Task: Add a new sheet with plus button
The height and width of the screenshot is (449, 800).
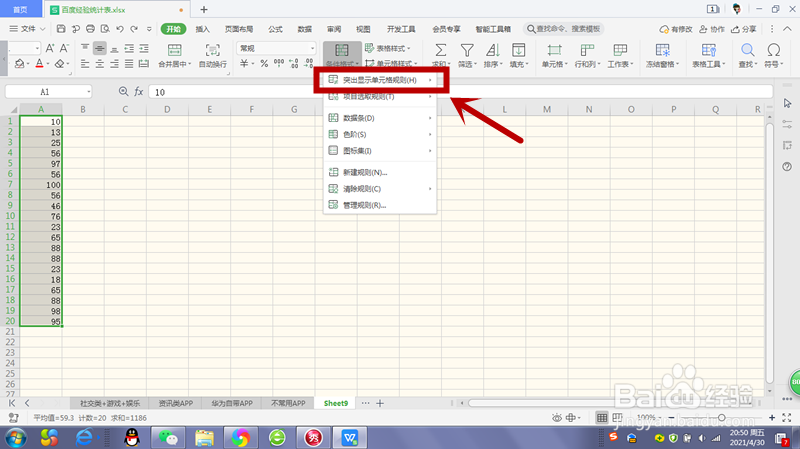Action: (x=380, y=403)
